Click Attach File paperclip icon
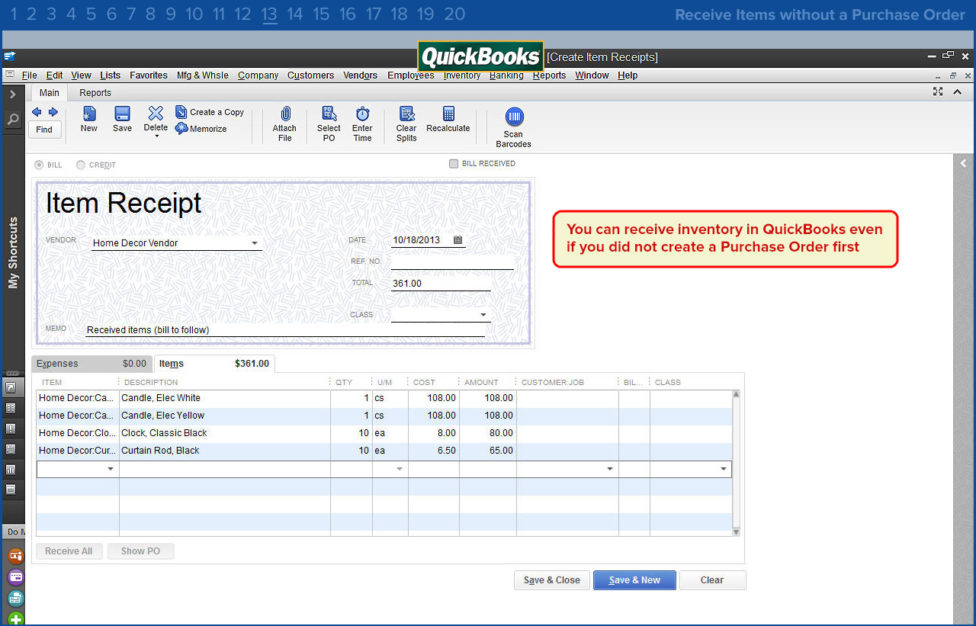This screenshot has width=976, height=626. tap(285, 114)
